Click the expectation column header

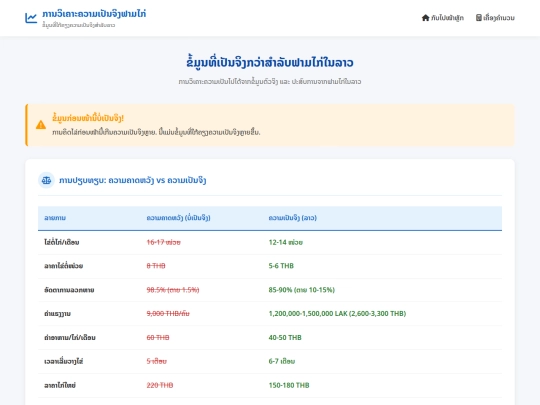(178, 218)
